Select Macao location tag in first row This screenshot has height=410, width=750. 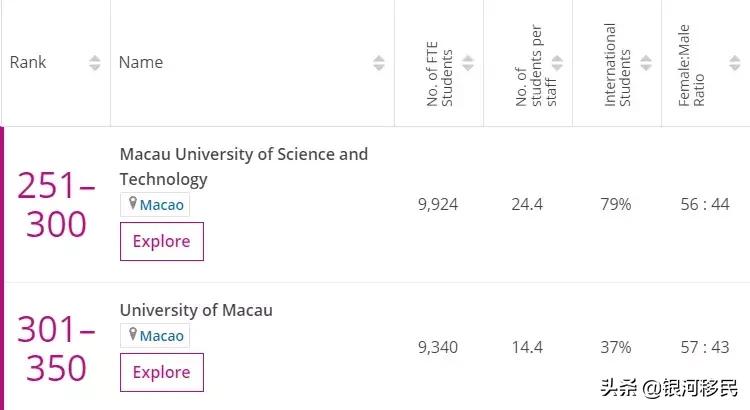(155, 205)
